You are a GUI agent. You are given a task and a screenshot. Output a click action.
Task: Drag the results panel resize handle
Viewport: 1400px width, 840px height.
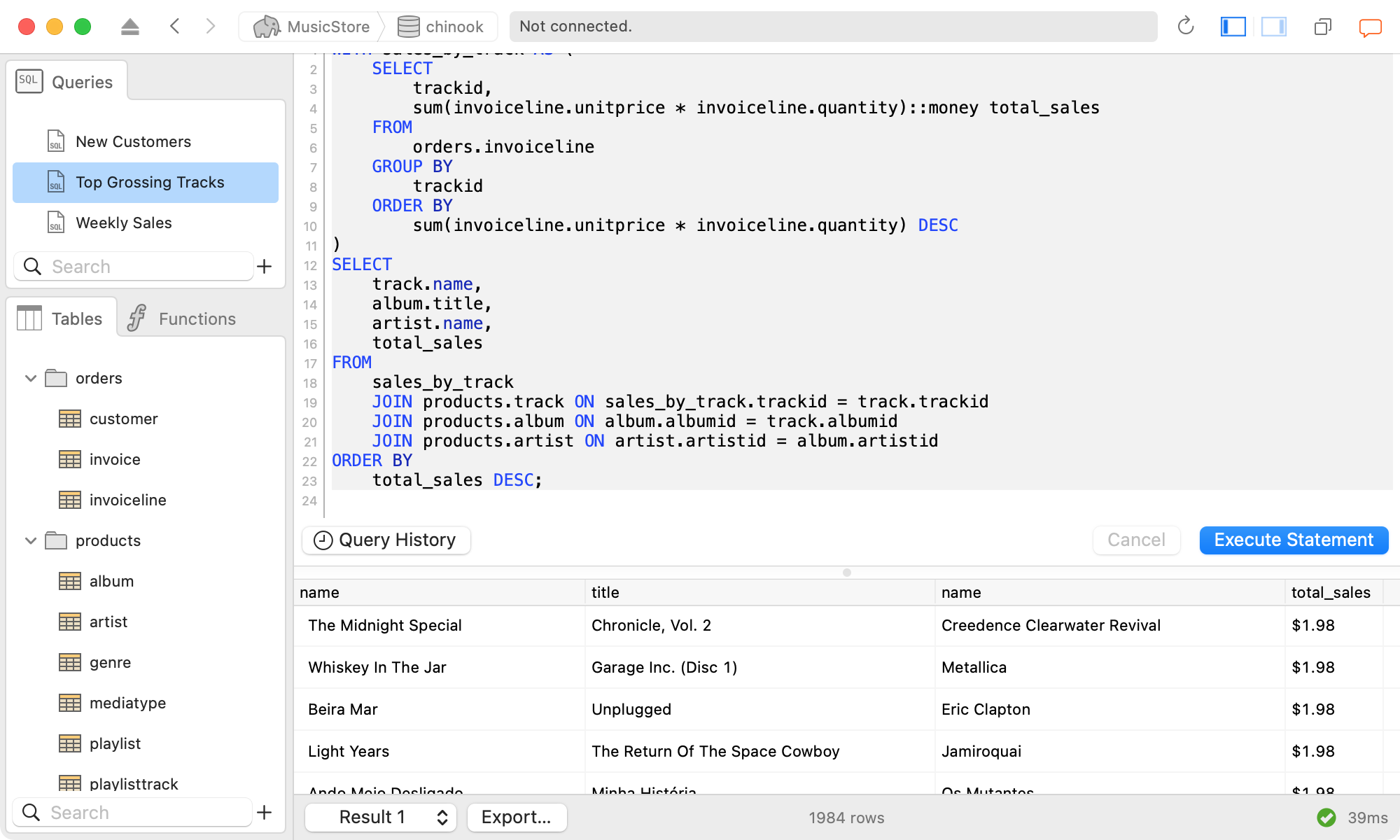847,572
